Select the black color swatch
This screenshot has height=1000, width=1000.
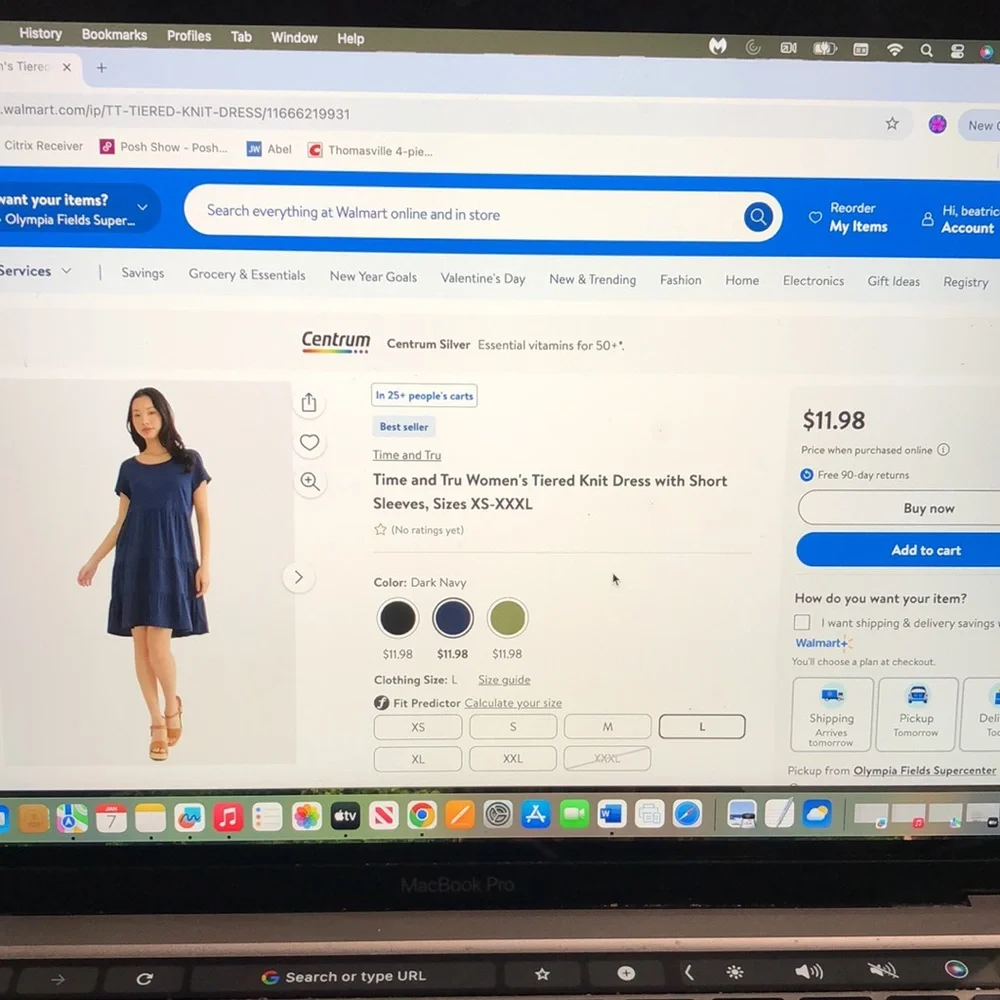pos(397,618)
